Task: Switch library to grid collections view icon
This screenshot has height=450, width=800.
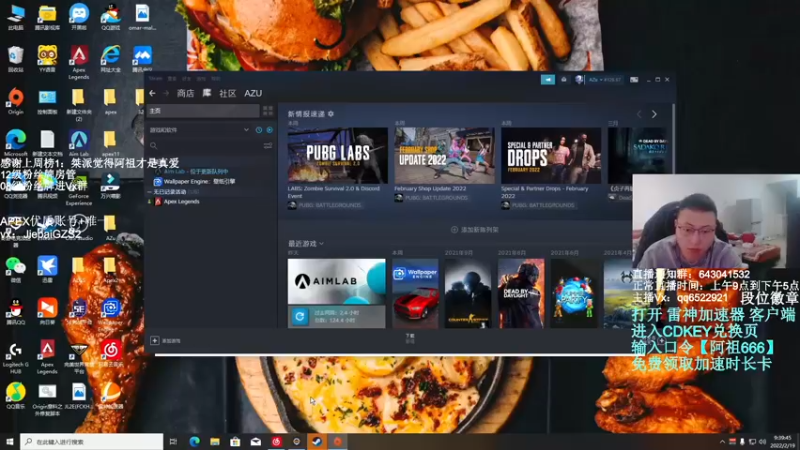Action: [268, 111]
